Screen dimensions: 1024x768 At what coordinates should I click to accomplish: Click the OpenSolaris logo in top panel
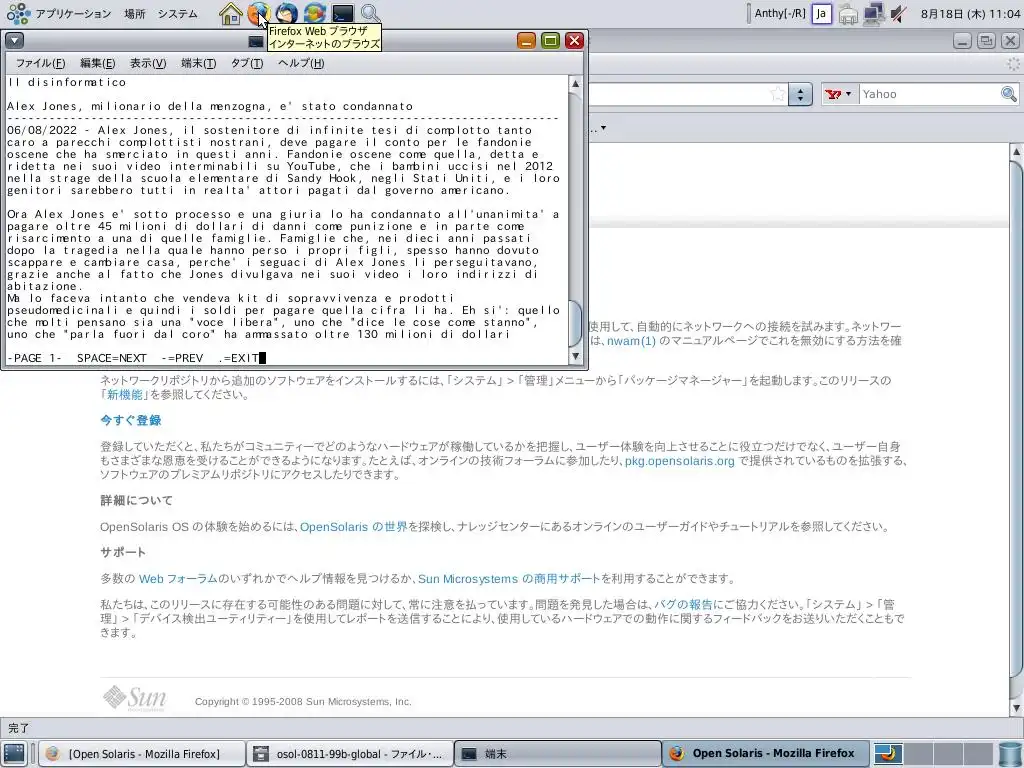tap(18, 13)
